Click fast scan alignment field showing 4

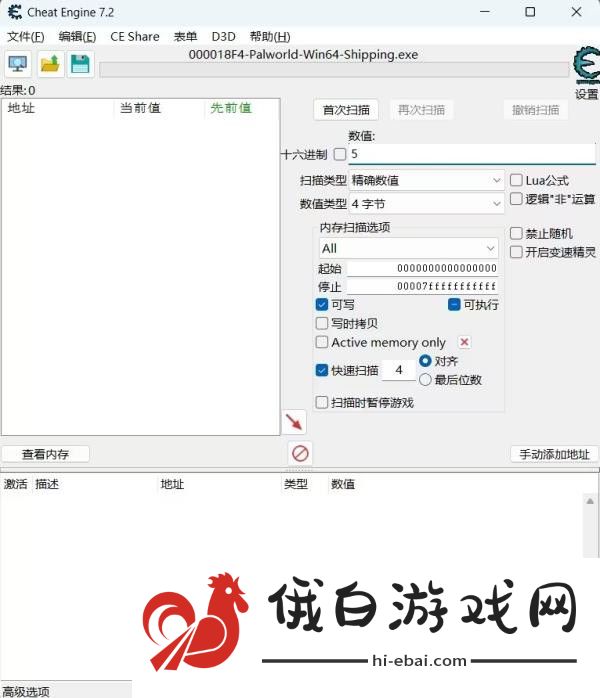[x=399, y=370]
